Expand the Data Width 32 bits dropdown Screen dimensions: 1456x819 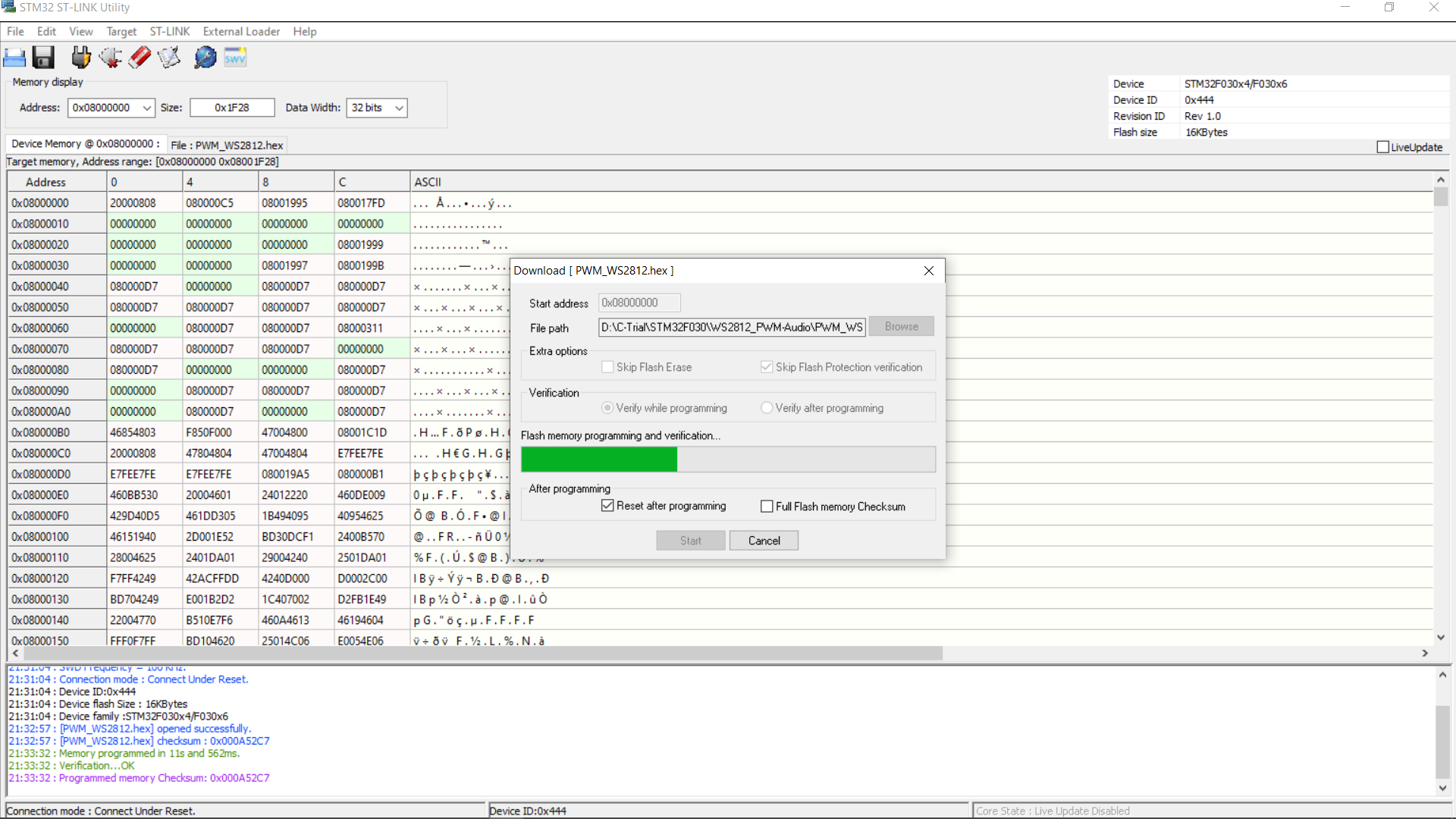pyautogui.click(x=399, y=108)
